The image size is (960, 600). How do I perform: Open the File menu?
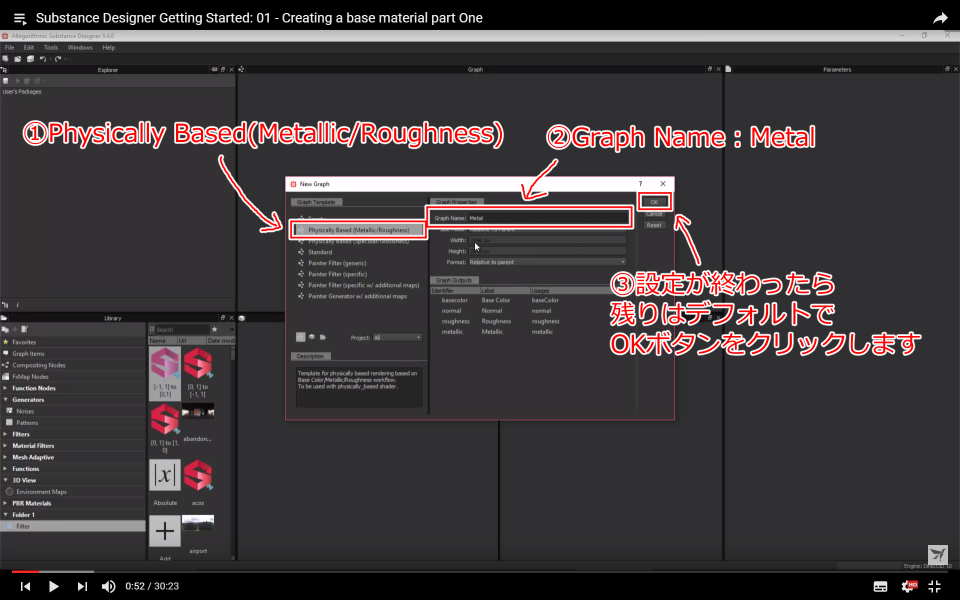pyautogui.click(x=9, y=47)
